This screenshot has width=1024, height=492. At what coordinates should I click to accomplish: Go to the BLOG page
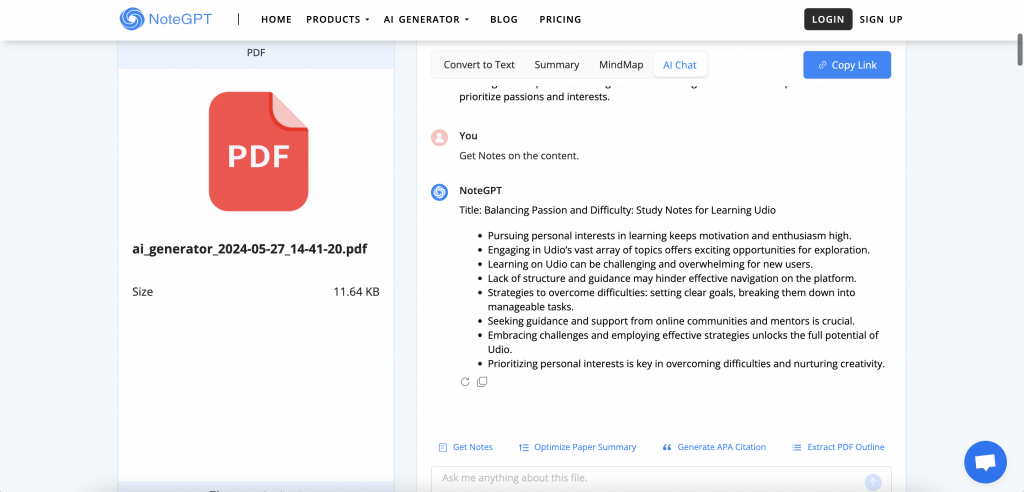(504, 20)
